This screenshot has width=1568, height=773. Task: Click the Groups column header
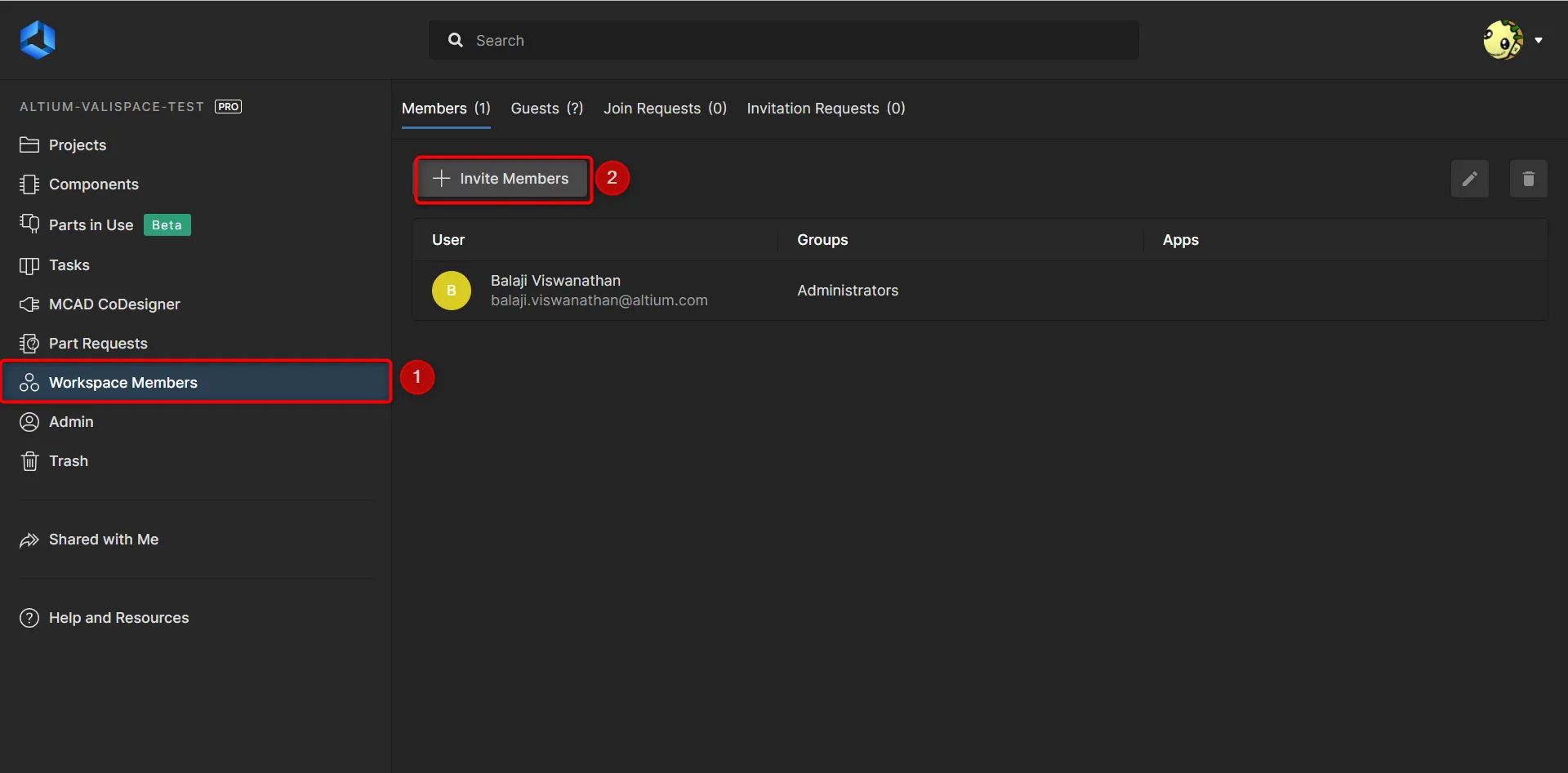coord(822,240)
